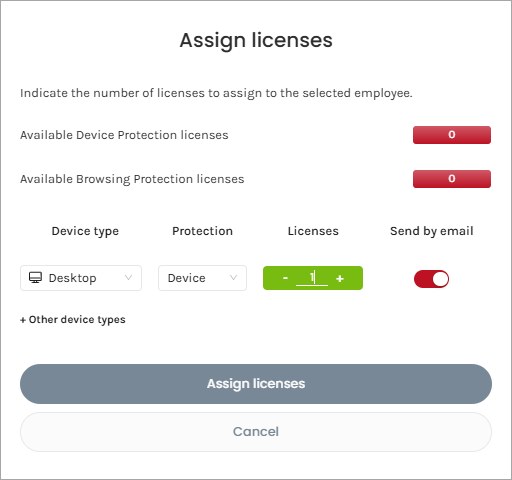Expand Other device types
Viewport: 512px width, 480px height.
73,319
